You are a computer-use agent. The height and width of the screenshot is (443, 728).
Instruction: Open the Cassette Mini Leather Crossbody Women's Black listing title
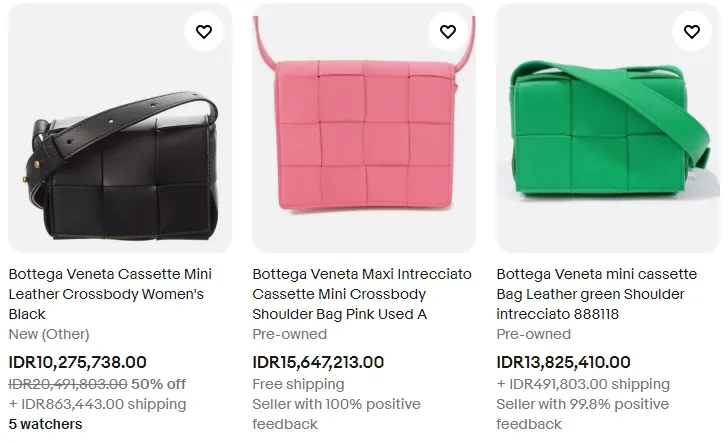click(110, 294)
